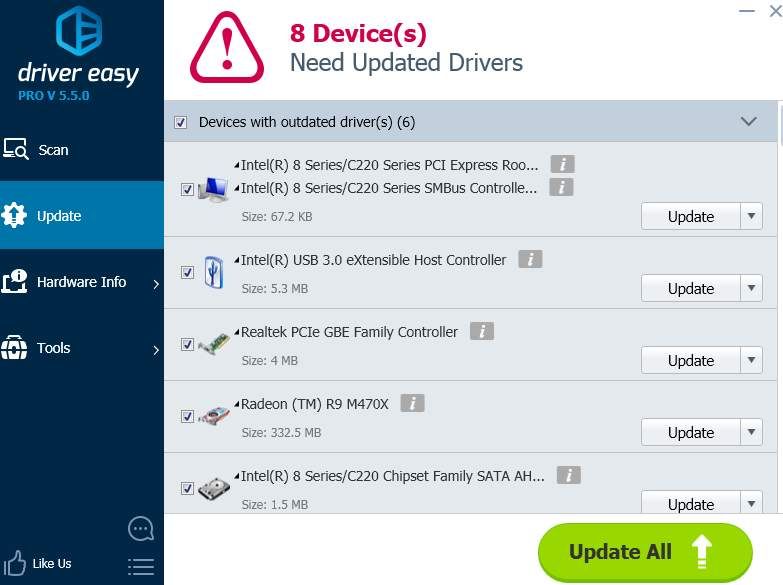Uncheck Devices with outdated drivers checkbox

click(181, 122)
